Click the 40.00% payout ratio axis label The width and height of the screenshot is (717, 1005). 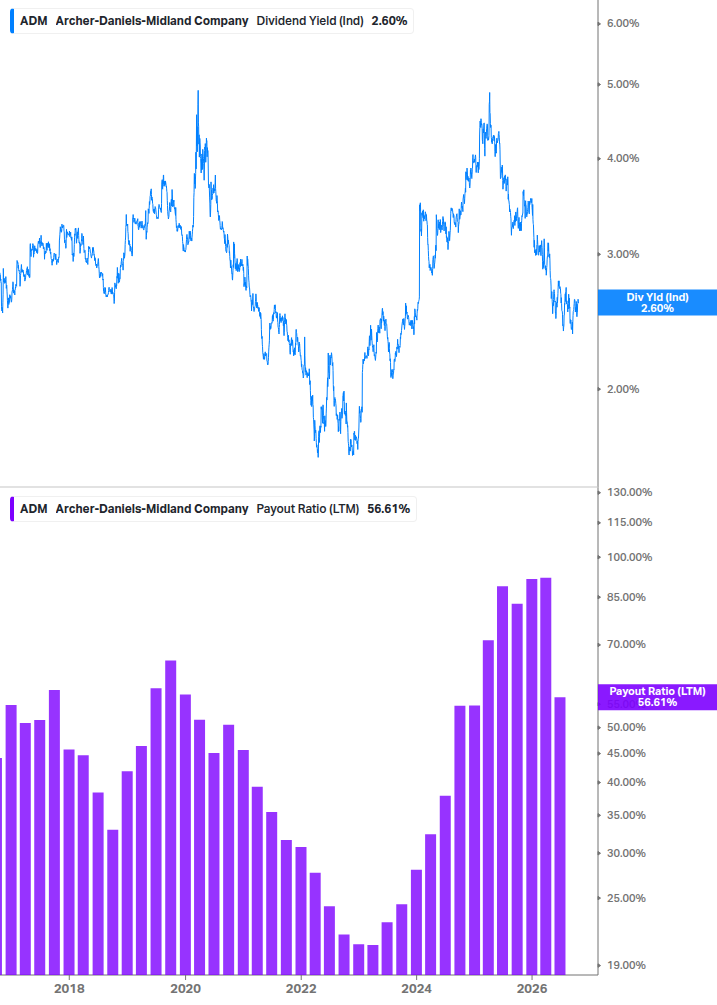pyautogui.click(x=626, y=783)
